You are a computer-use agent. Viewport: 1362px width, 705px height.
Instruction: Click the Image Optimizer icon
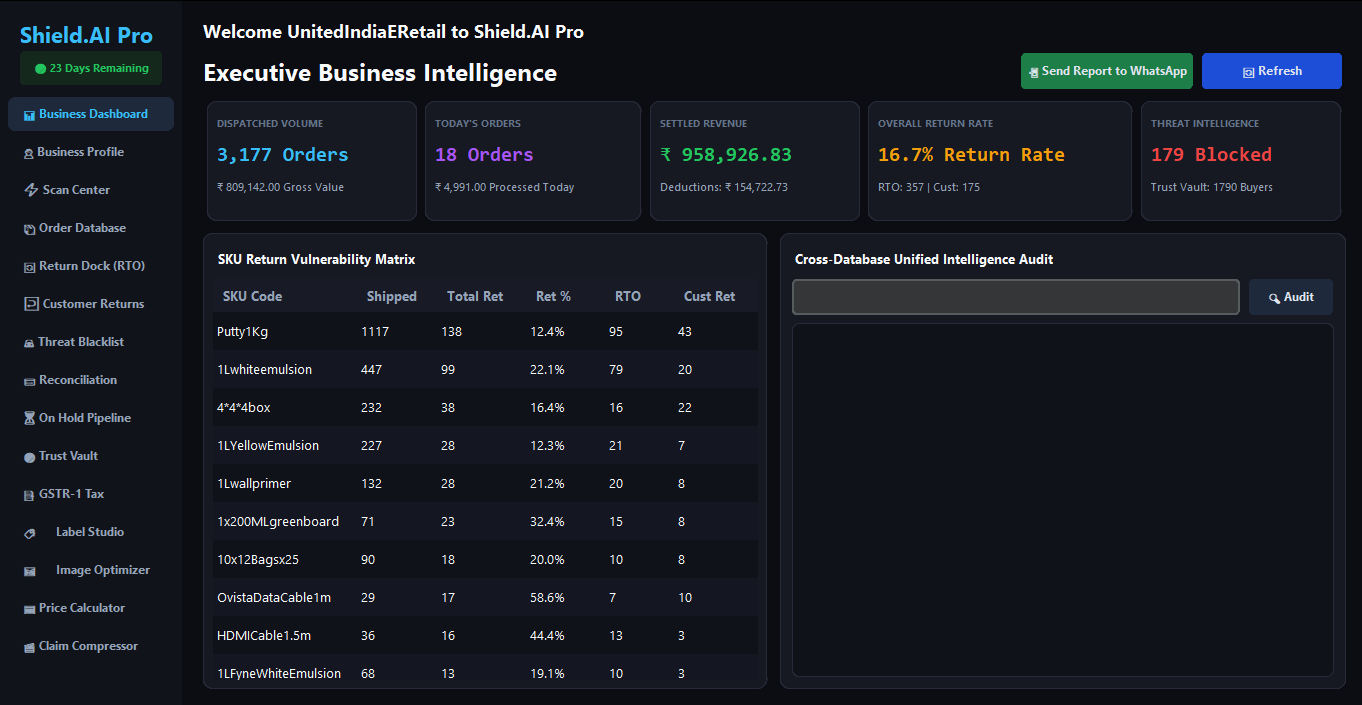(30, 571)
